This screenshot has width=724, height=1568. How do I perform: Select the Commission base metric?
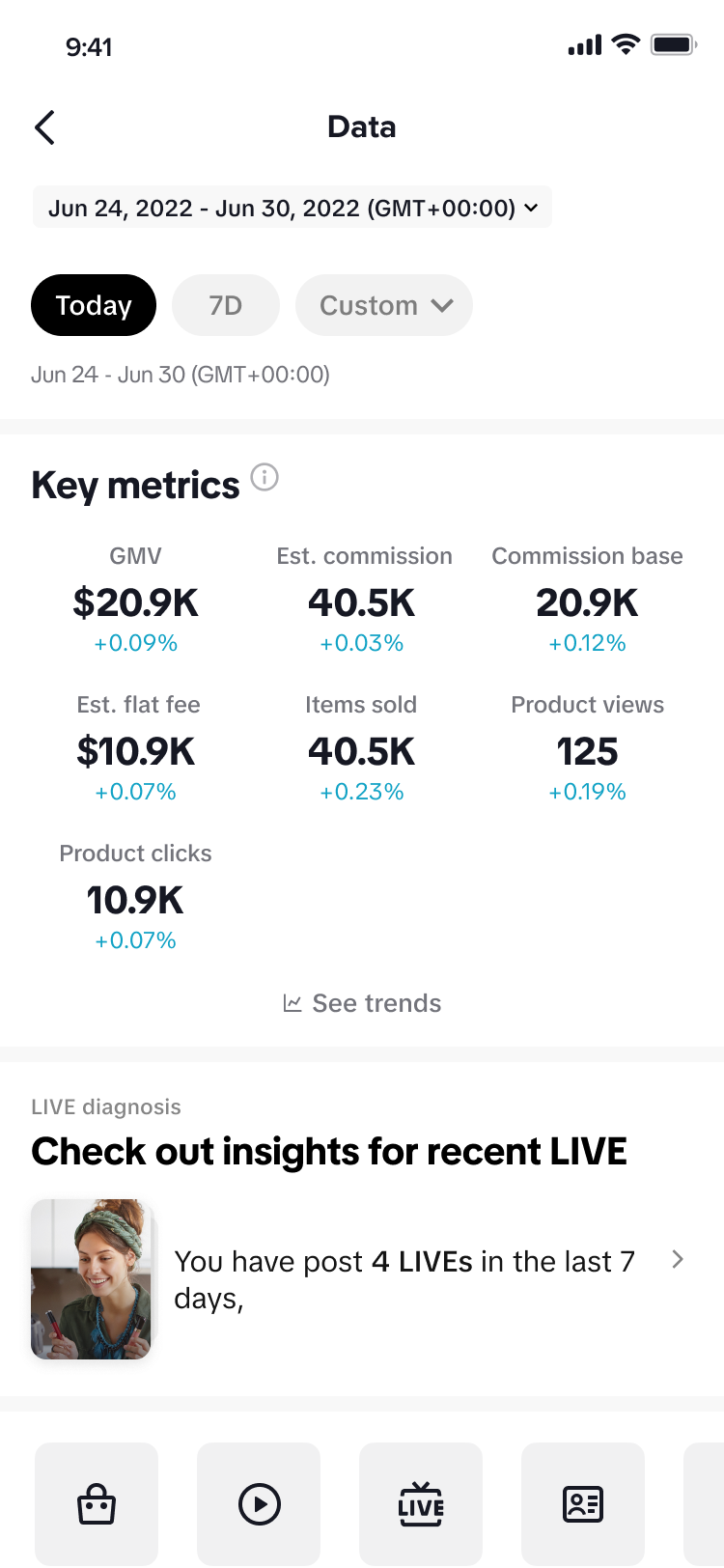pyautogui.click(x=587, y=602)
